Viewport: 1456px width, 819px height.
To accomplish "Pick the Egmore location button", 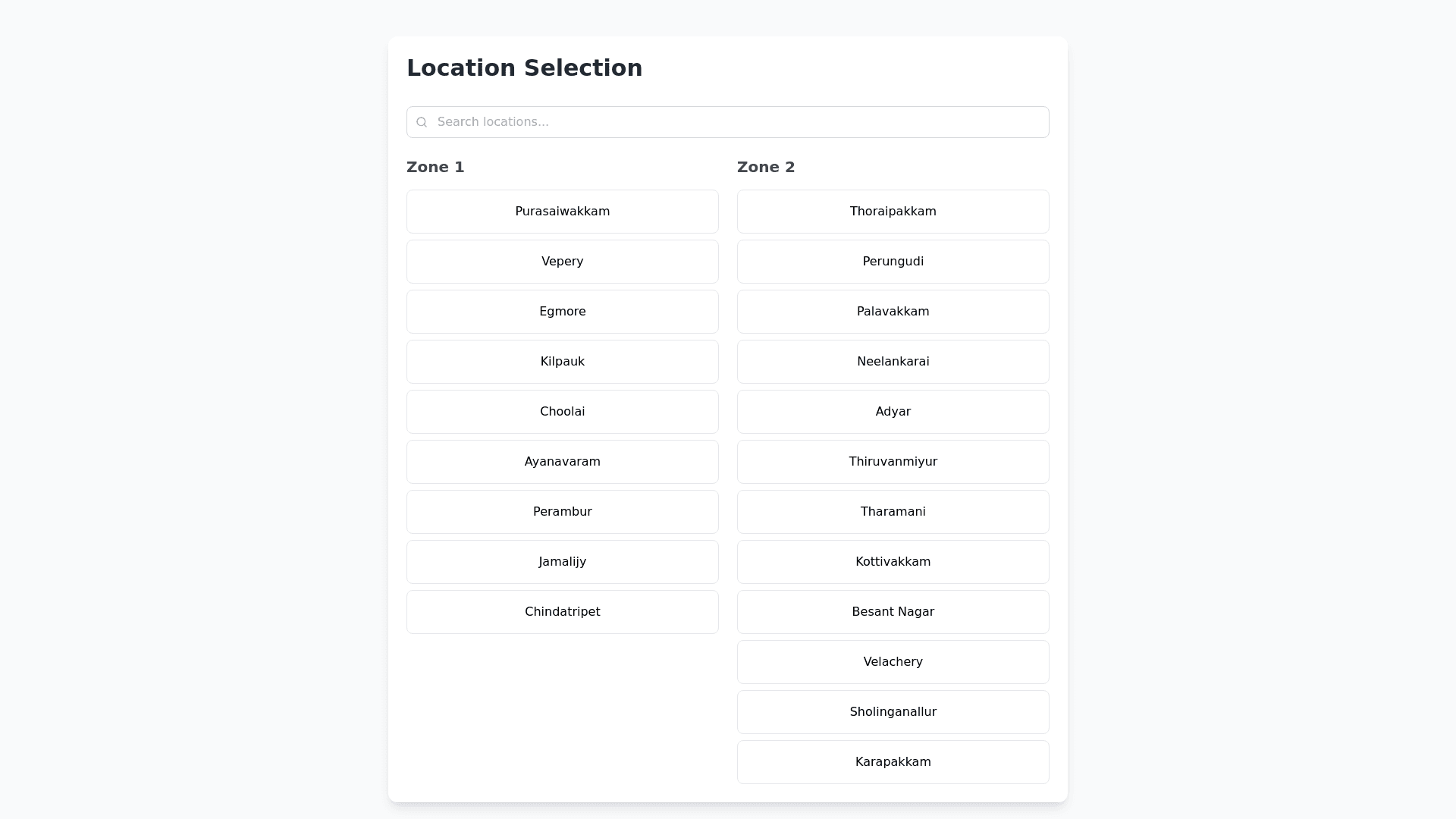I will (x=562, y=312).
